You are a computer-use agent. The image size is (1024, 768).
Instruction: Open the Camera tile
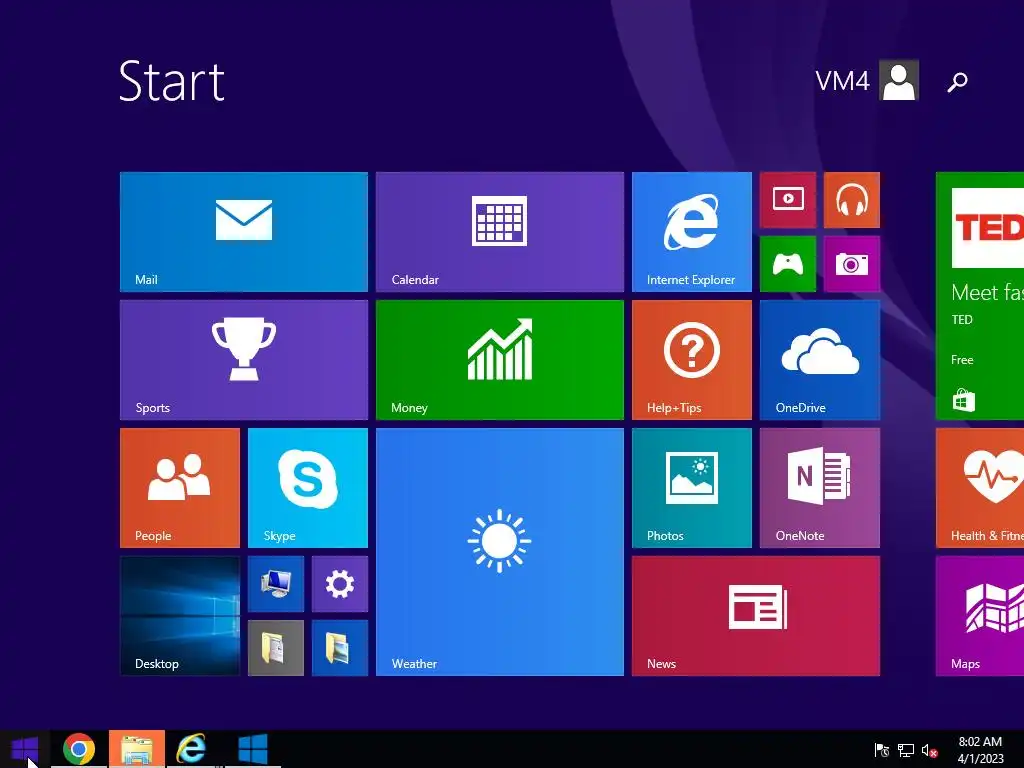tap(852, 264)
